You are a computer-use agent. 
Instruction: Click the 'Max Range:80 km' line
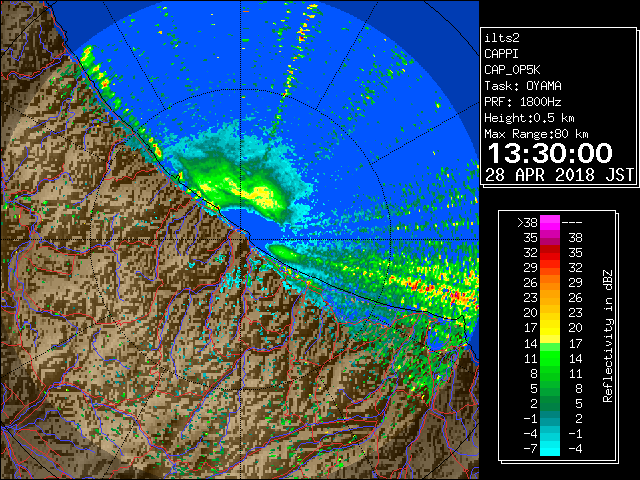pyautogui.click(x=536, y=134)
